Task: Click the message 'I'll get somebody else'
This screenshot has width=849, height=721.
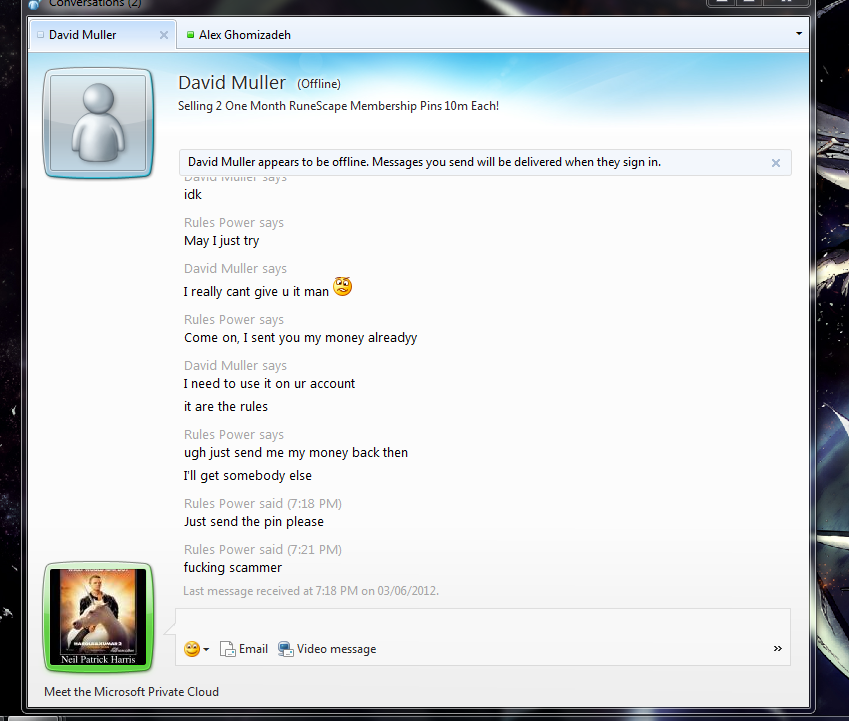Action: [247, 476]
